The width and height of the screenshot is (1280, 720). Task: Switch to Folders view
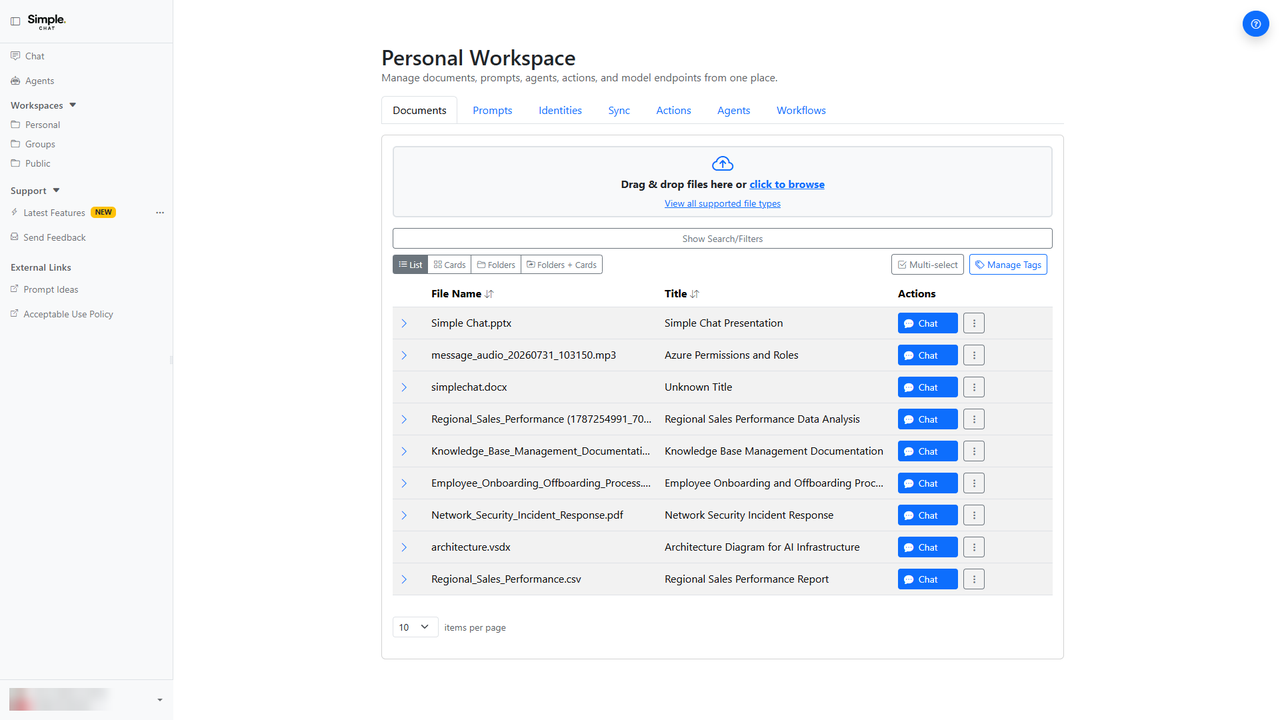[x=496, y=265]
